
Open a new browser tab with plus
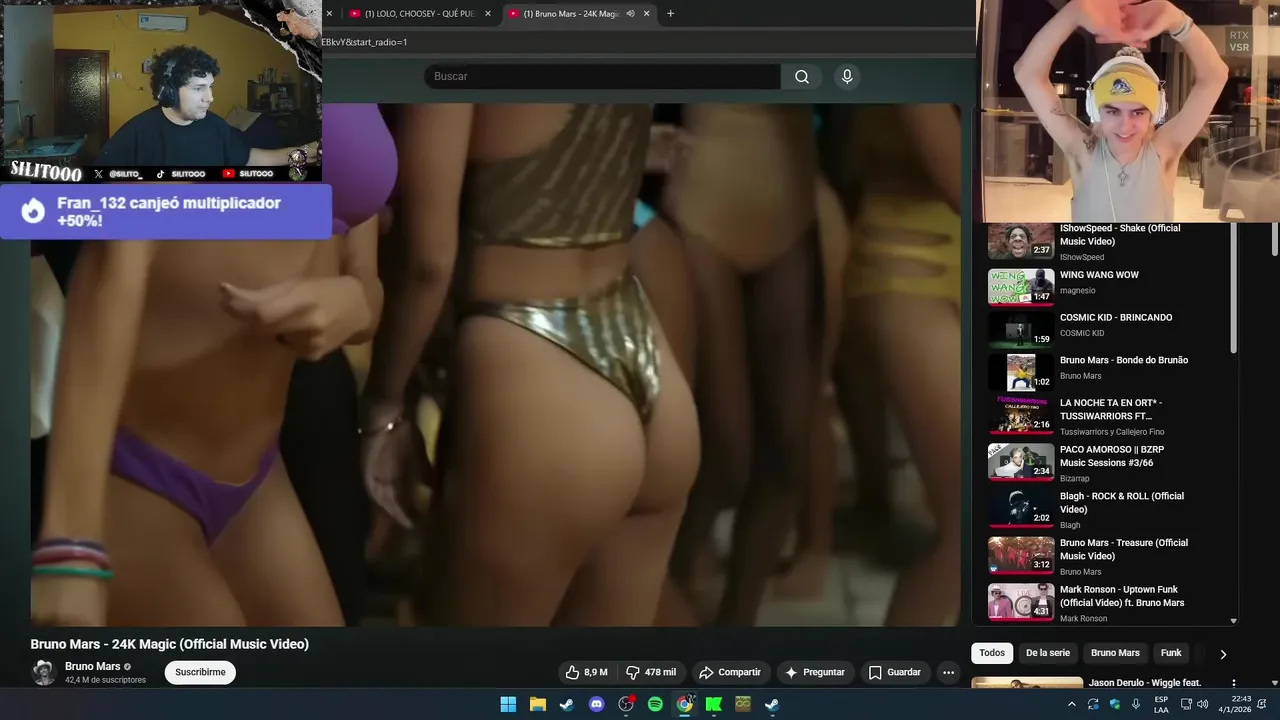coord(670,13)
